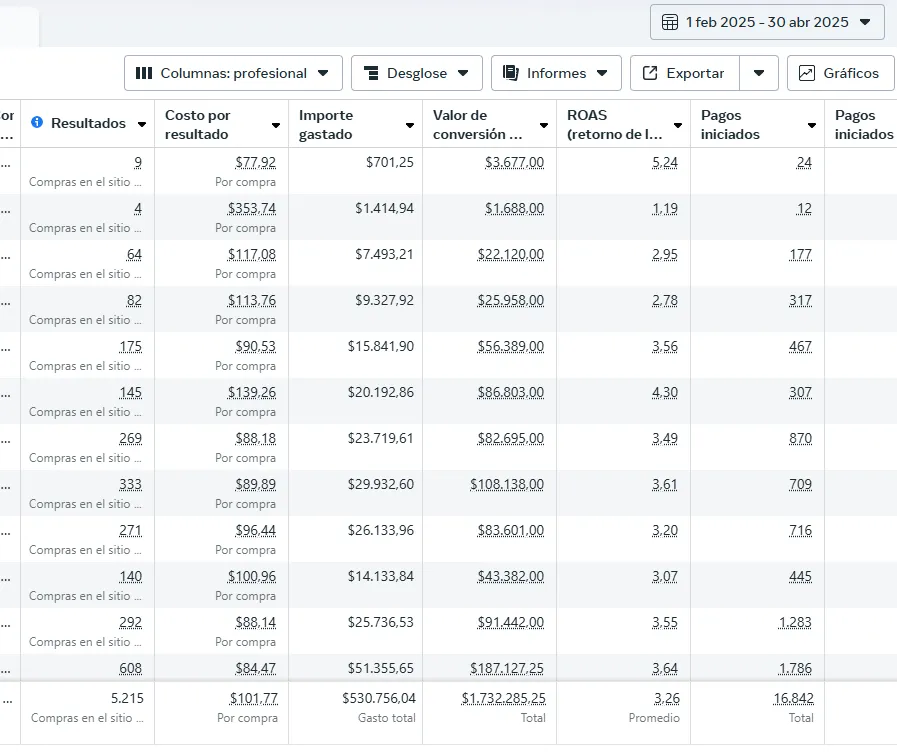Click total cost per result $101,77
897x756 pixels.
[254, 699]
